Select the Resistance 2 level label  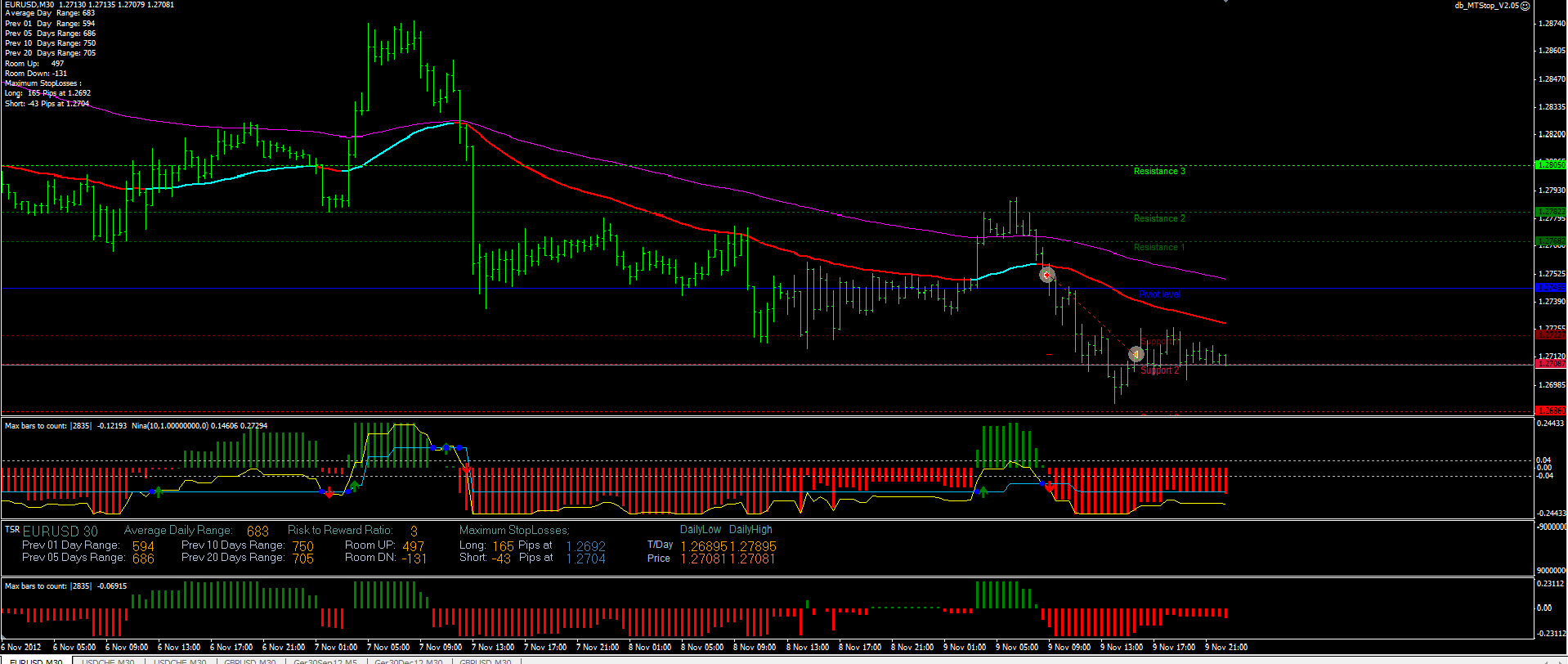1158,218
